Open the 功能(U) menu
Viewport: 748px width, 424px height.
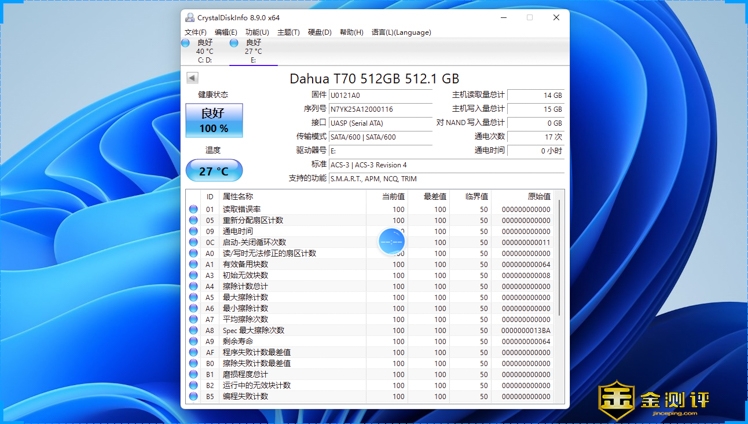click(257, 32)
